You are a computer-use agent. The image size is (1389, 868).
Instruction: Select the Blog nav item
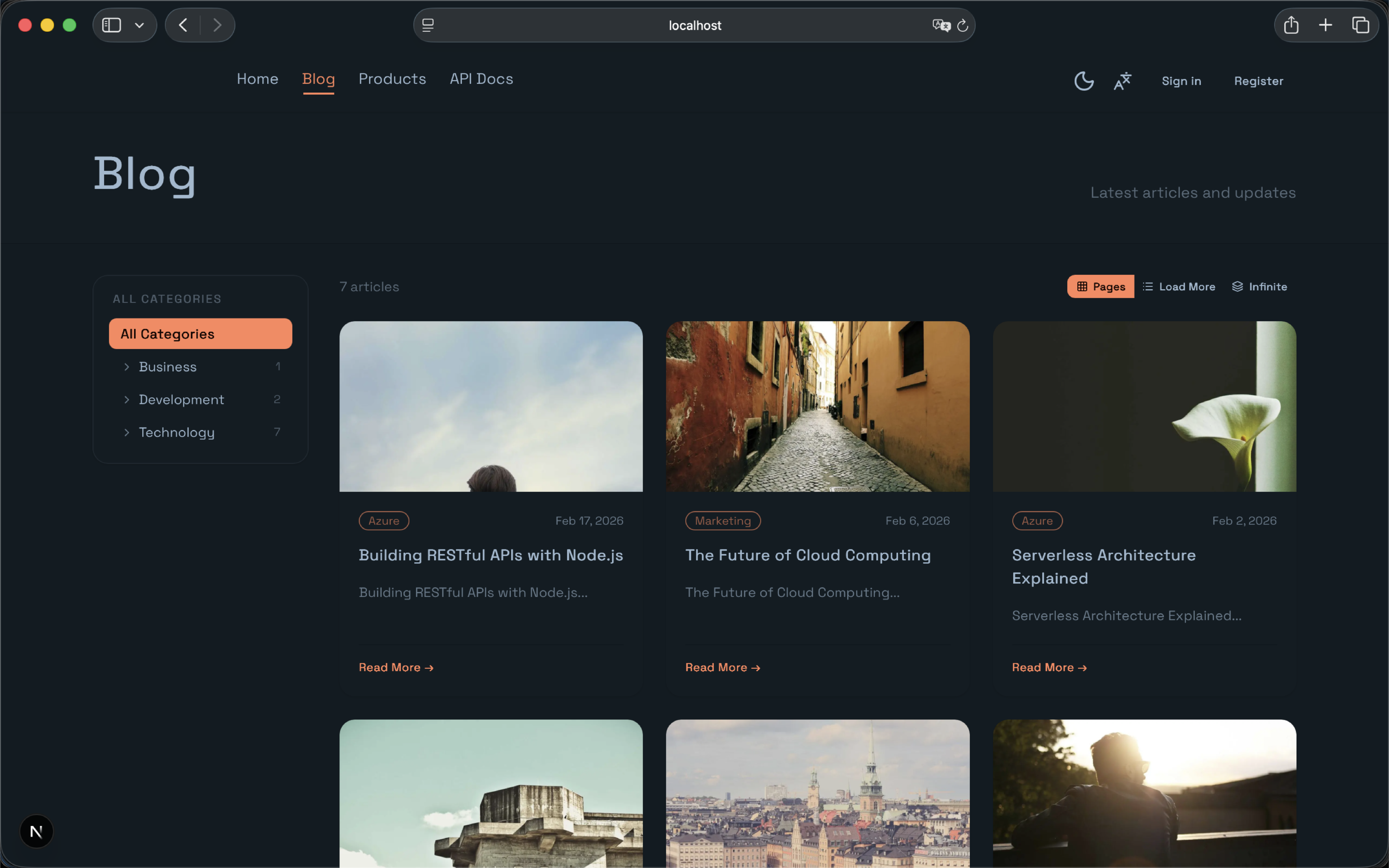click(x=319, y=79)
